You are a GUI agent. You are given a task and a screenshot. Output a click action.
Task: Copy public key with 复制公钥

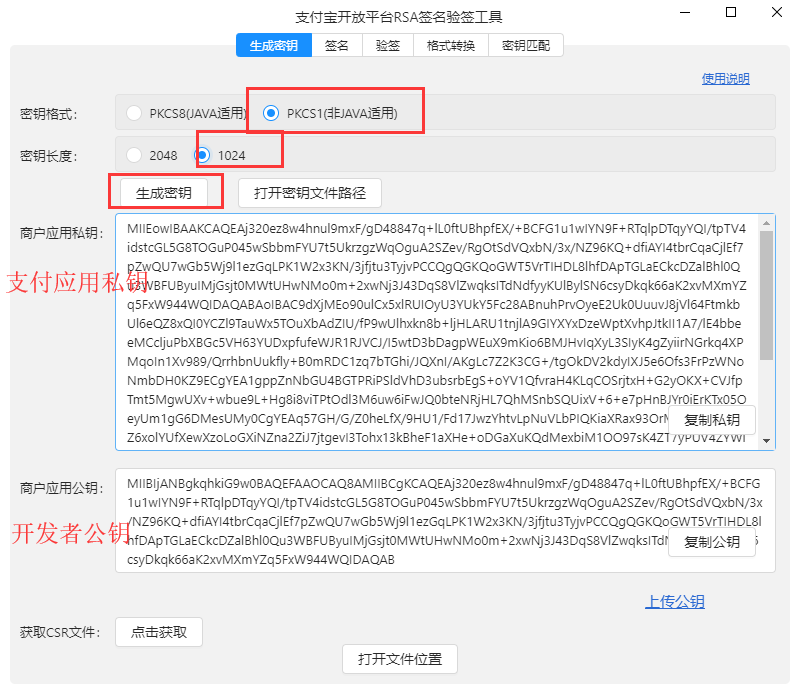pos(712,543)
